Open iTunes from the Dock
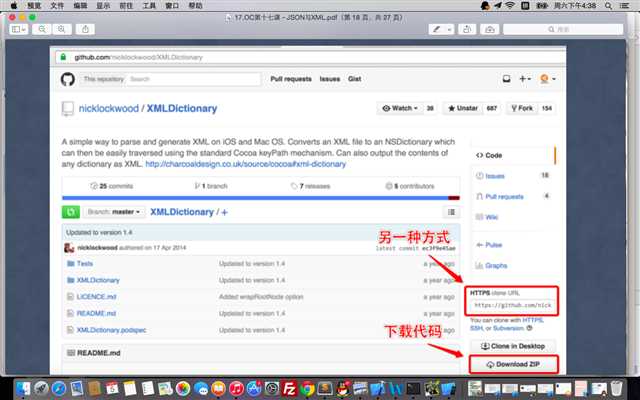 [x=236, y=389]
